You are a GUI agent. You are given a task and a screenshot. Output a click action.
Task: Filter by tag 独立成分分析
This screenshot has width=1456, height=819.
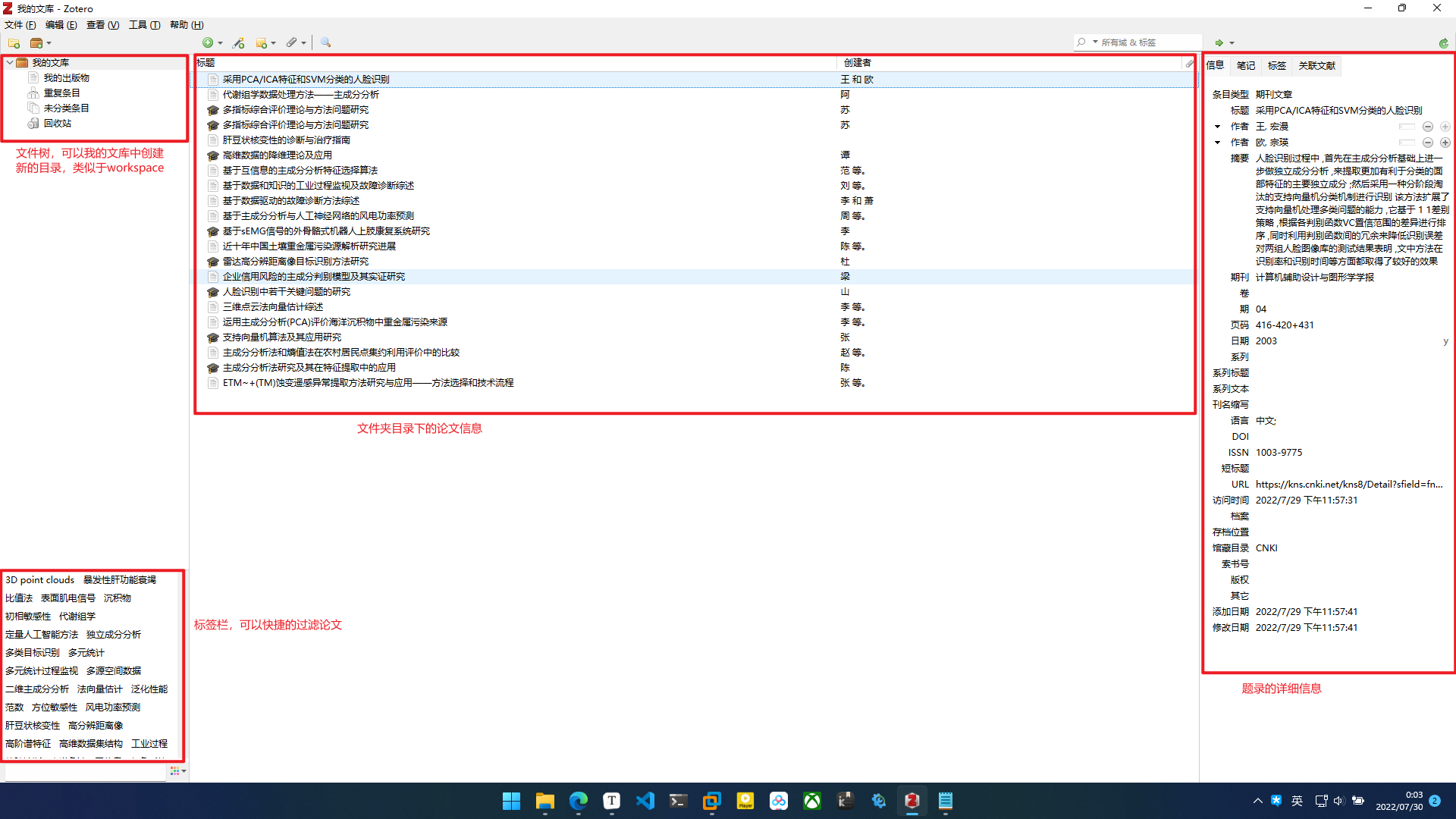click(113, 635)
